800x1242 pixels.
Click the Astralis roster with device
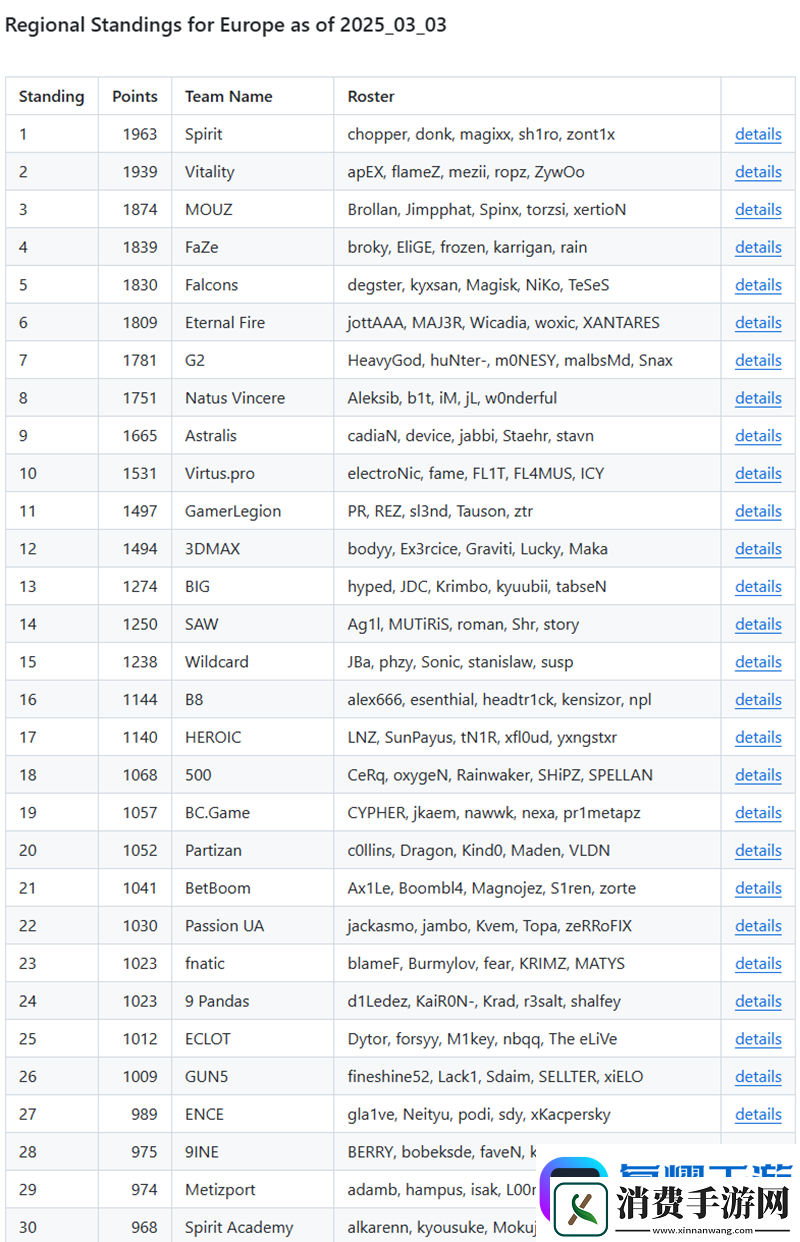[x=471, y=436]
